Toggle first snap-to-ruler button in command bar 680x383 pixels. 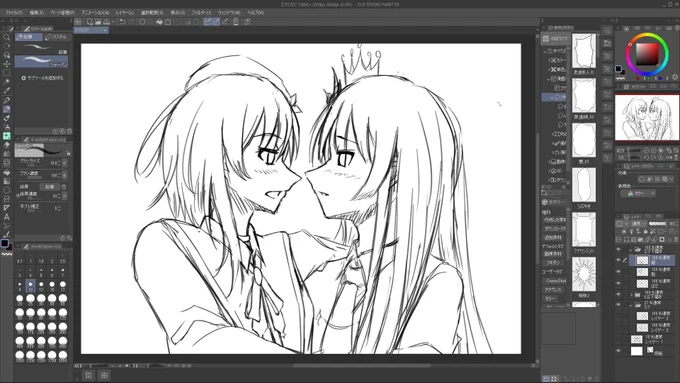[208, 21]
